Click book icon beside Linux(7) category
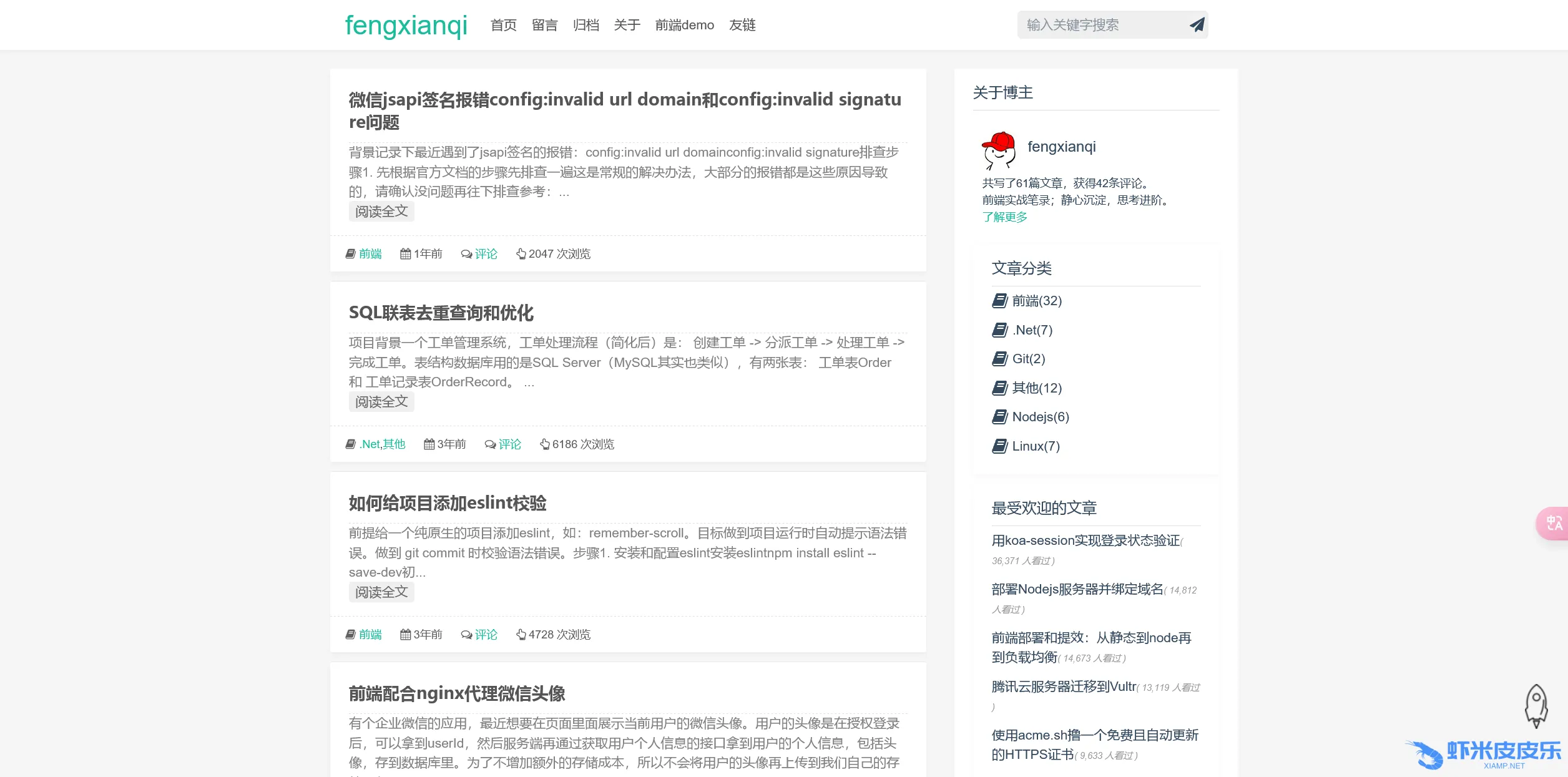 point(999,446)
